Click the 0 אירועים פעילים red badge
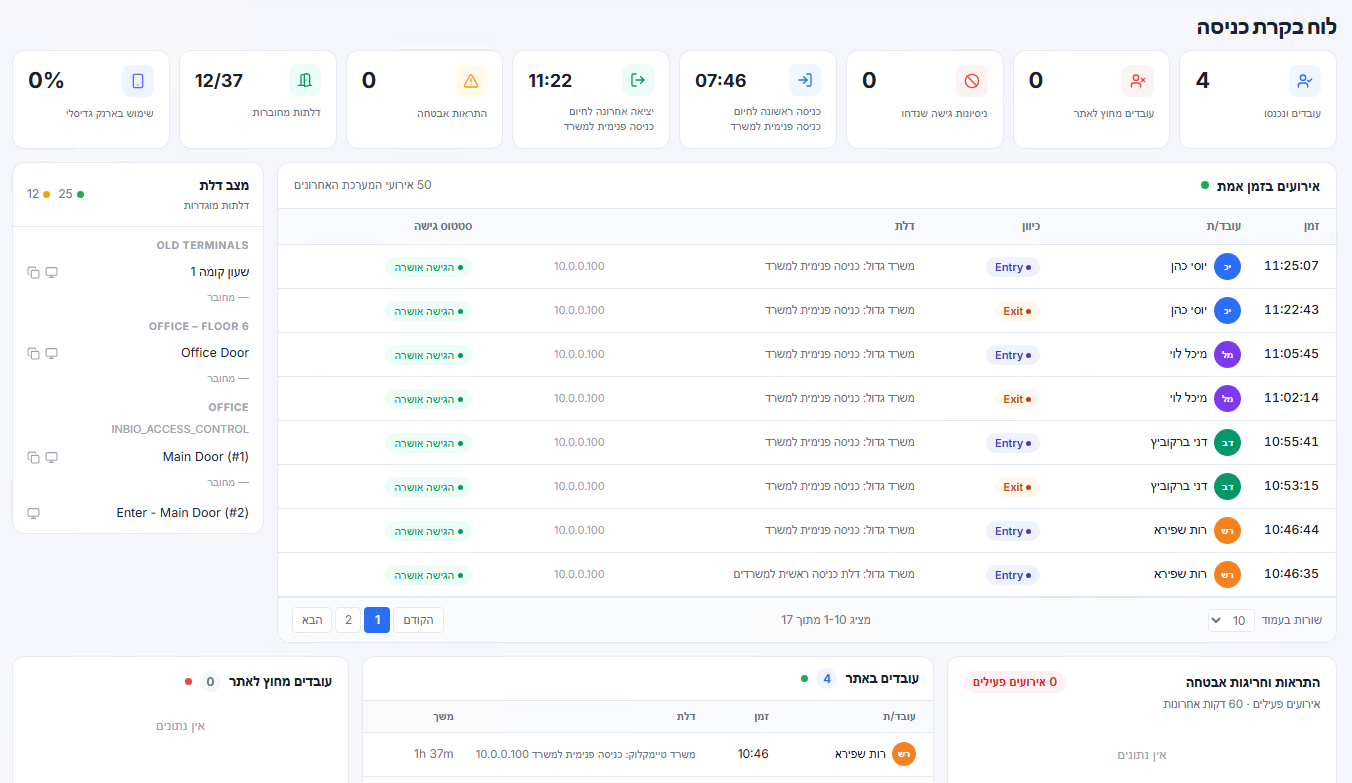 [x=1015, y=682]
